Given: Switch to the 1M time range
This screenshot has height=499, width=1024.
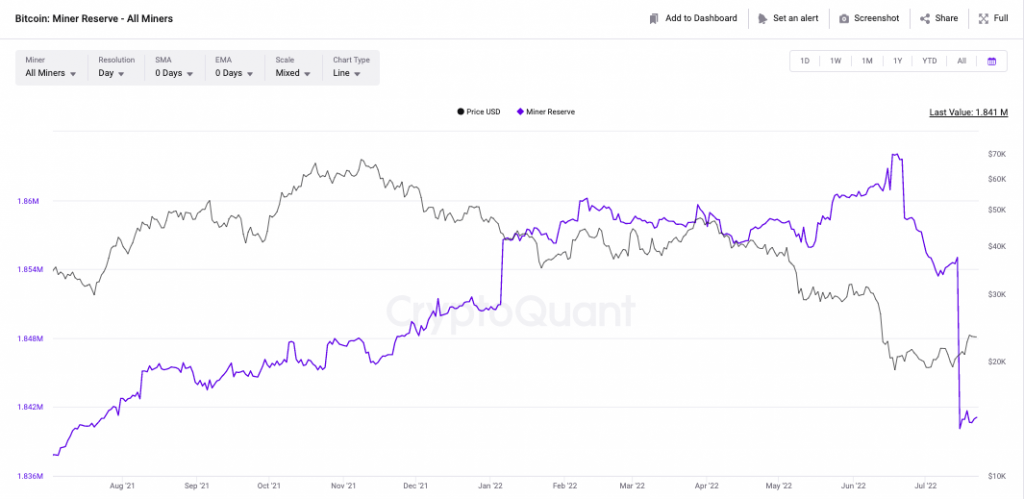Looking at the screenshot, I should [867, 61].
